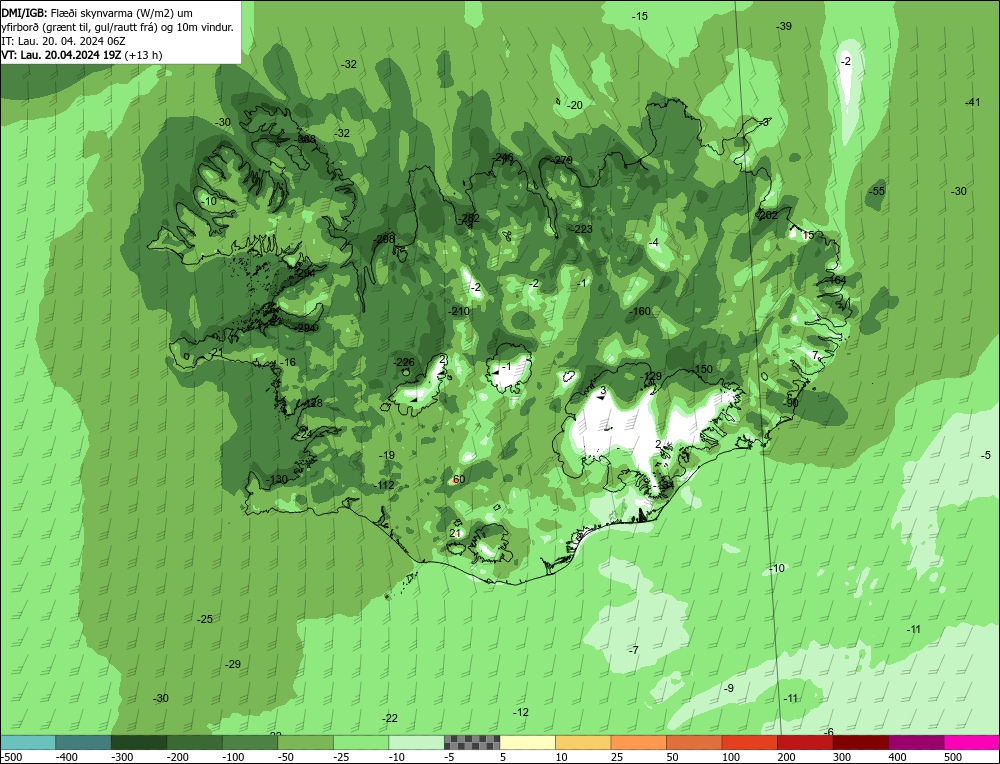Click the '-100' legend label
Viewport: 1000px width, 764px height.
233,757
